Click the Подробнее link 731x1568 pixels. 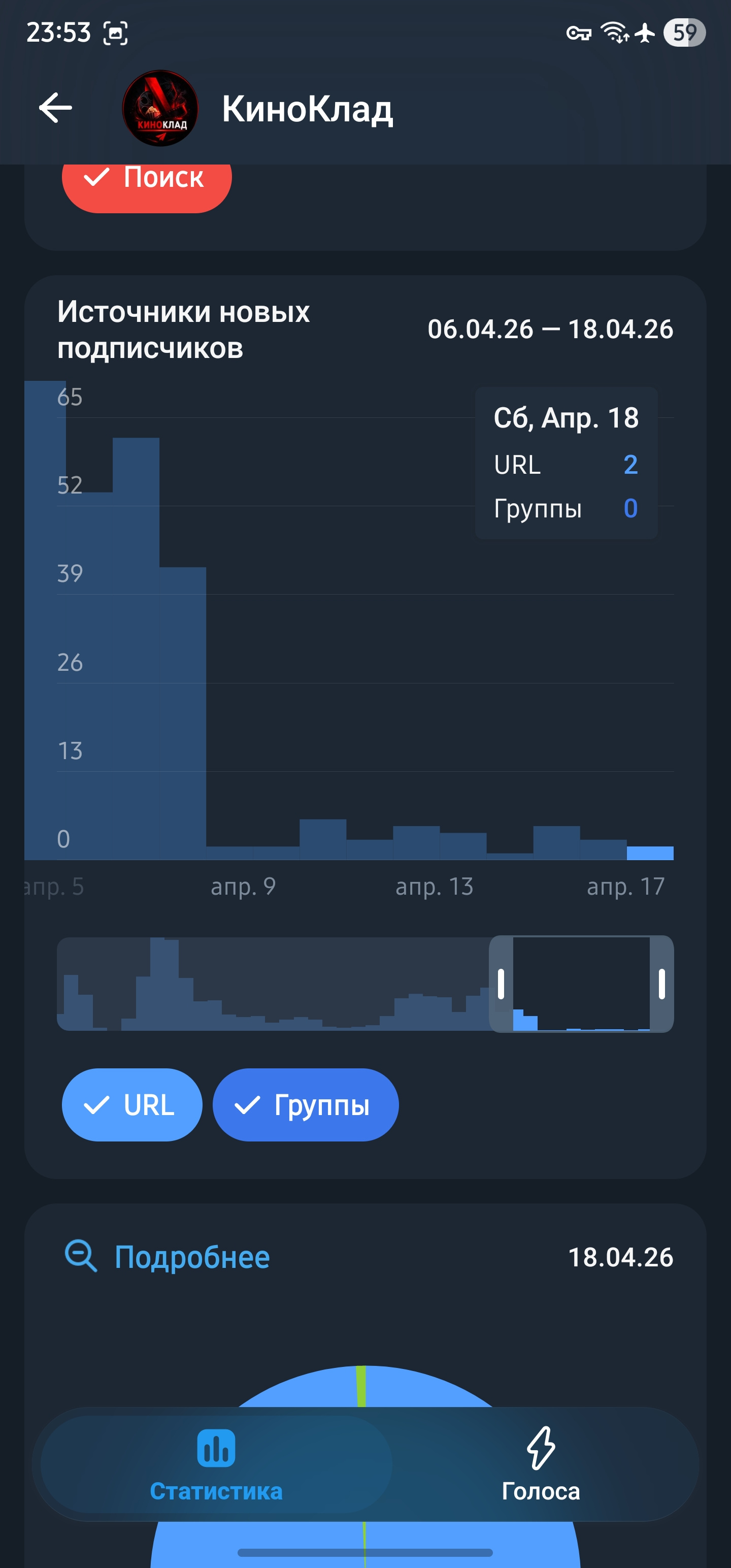[x=192, y=1257]
